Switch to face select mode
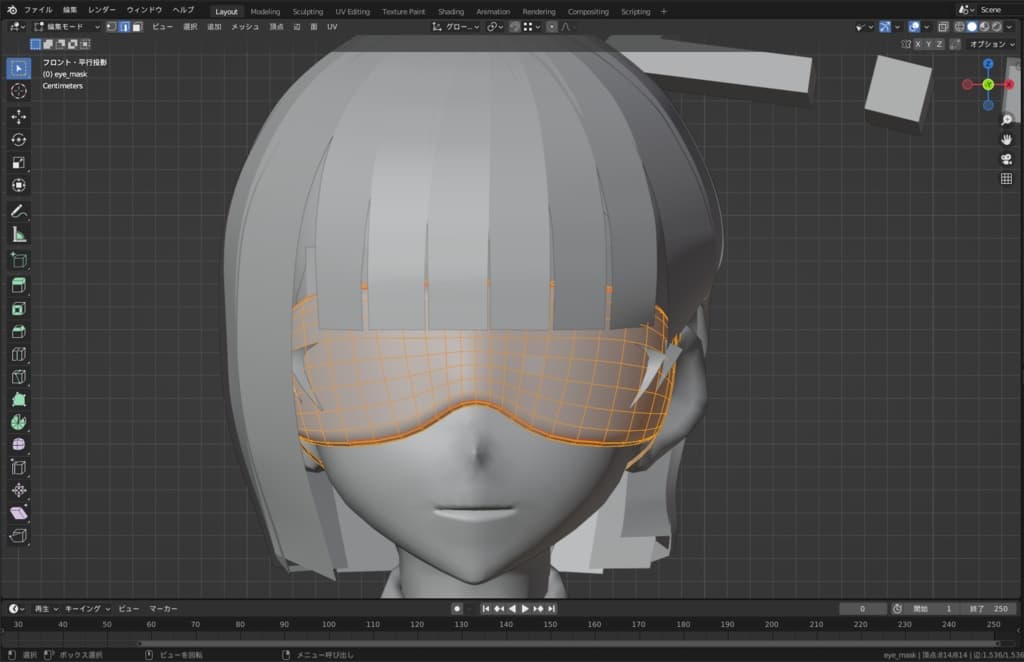The height and width of the screenshot is (662, 1024). tap(137, 27)
